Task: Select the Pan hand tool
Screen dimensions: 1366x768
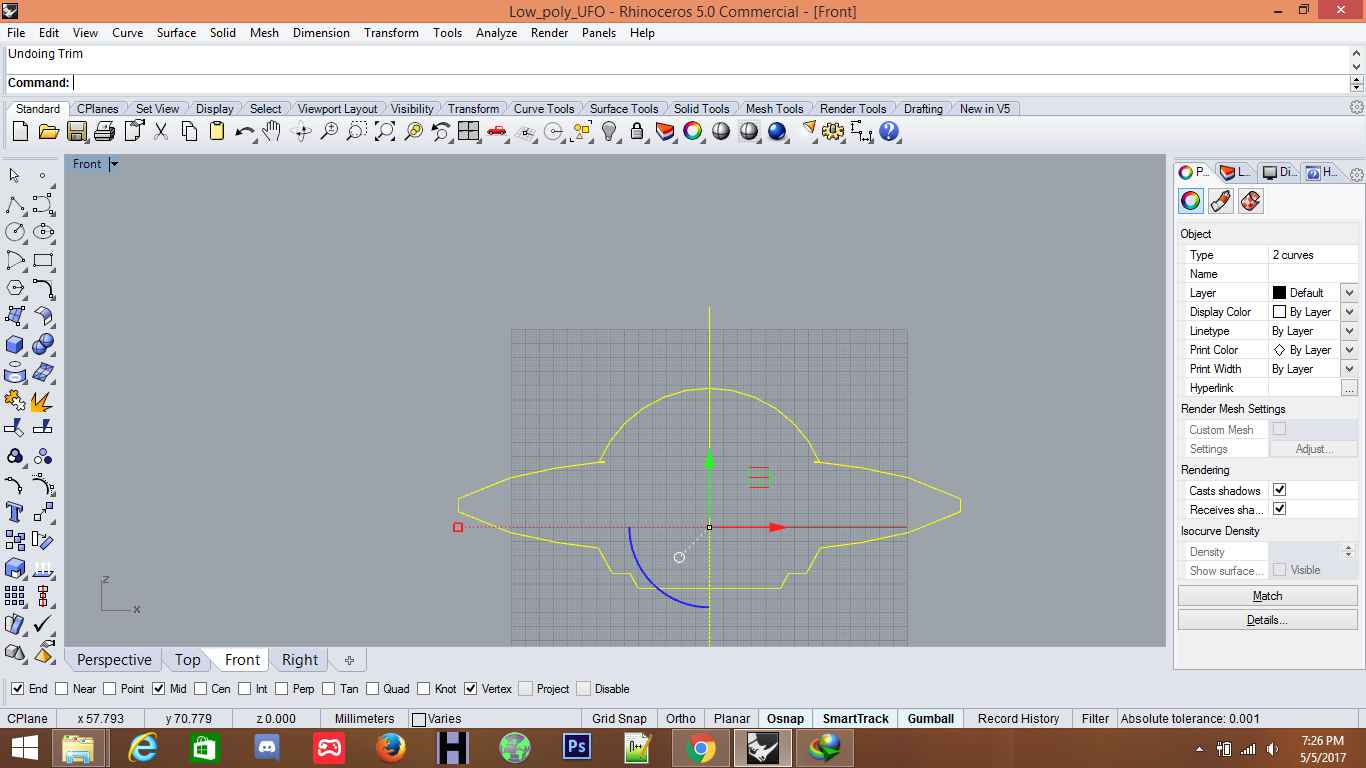Action: 272,131
